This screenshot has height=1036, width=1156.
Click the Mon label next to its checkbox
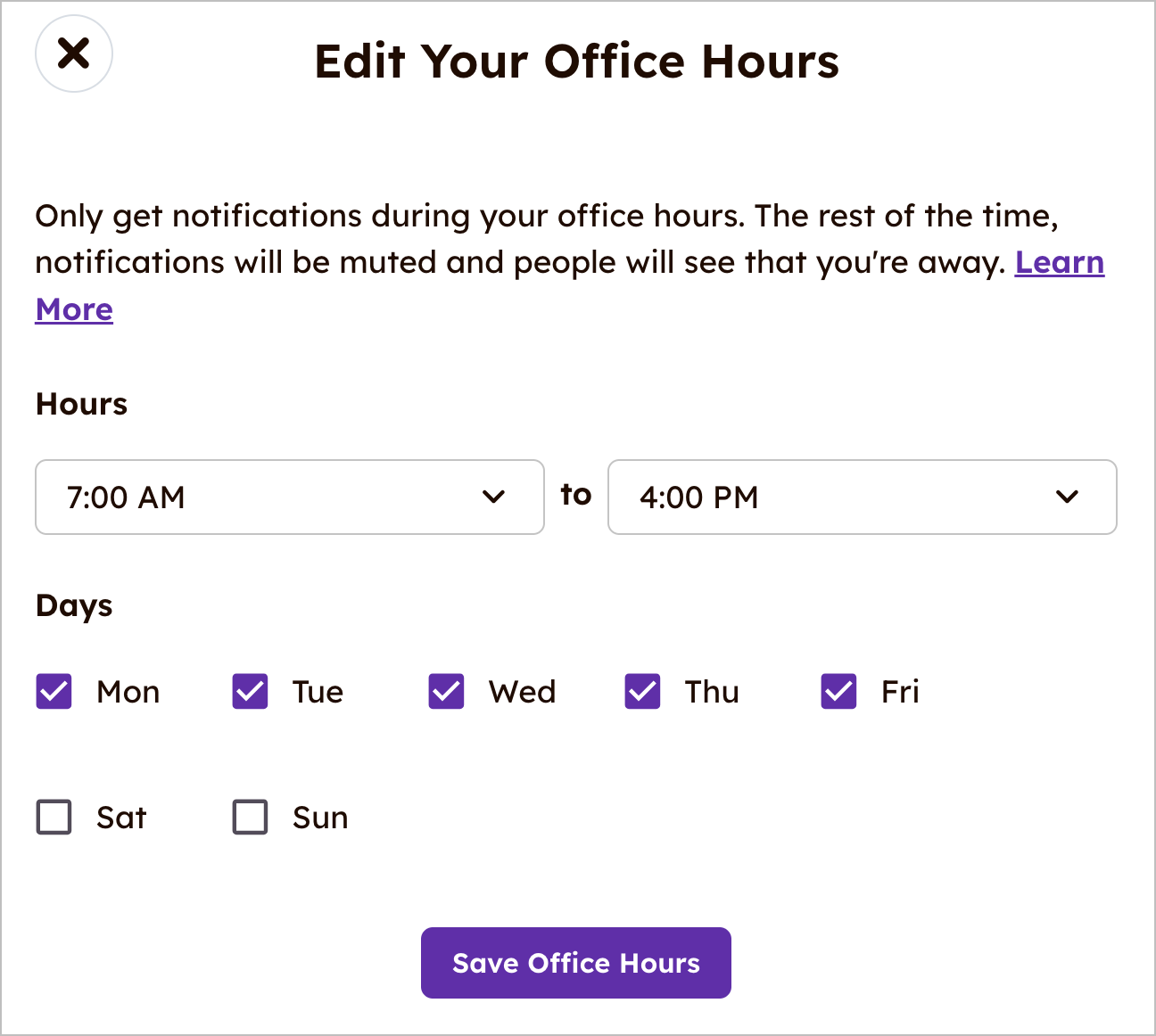pyautogui.click(x=128, y=691)
